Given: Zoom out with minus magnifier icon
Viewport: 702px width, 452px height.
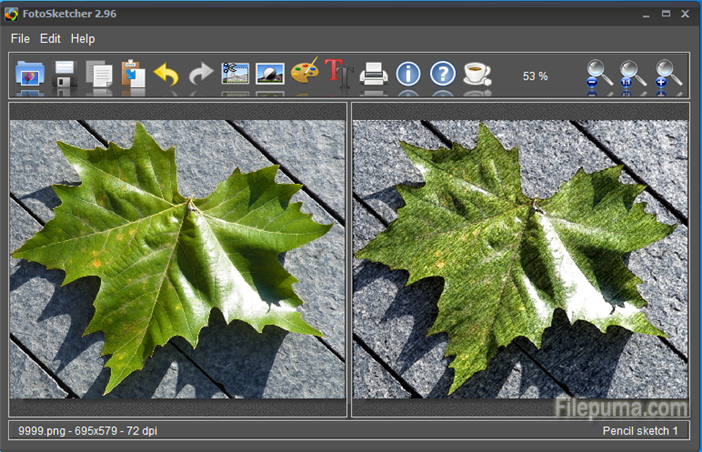Looking at the screenshot, I should click(599, 75).
